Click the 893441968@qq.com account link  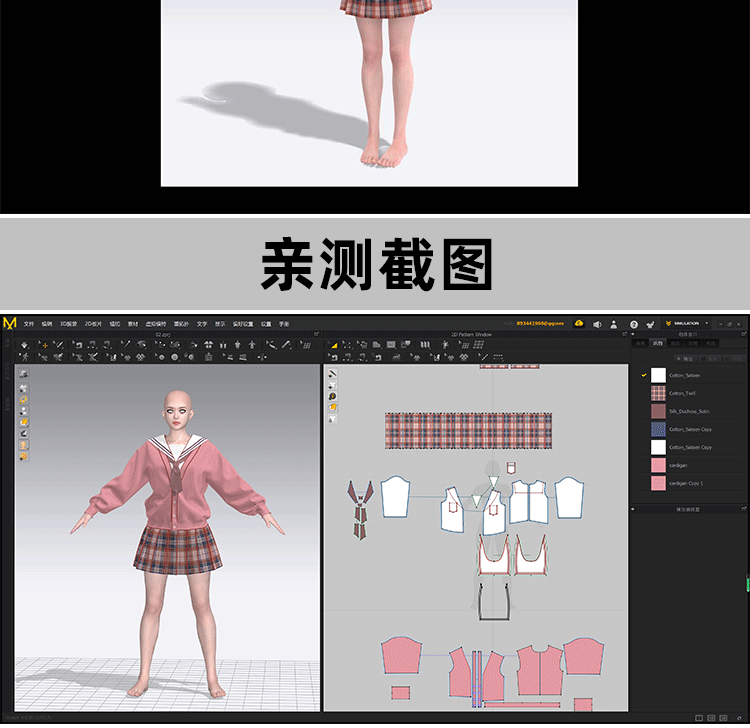click(x=540, y=324)
